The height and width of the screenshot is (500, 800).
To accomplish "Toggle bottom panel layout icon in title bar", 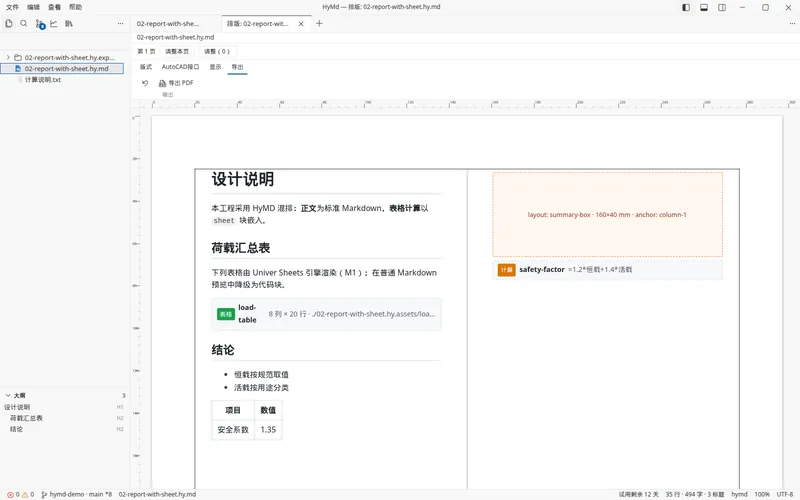I will click(704, 7).
